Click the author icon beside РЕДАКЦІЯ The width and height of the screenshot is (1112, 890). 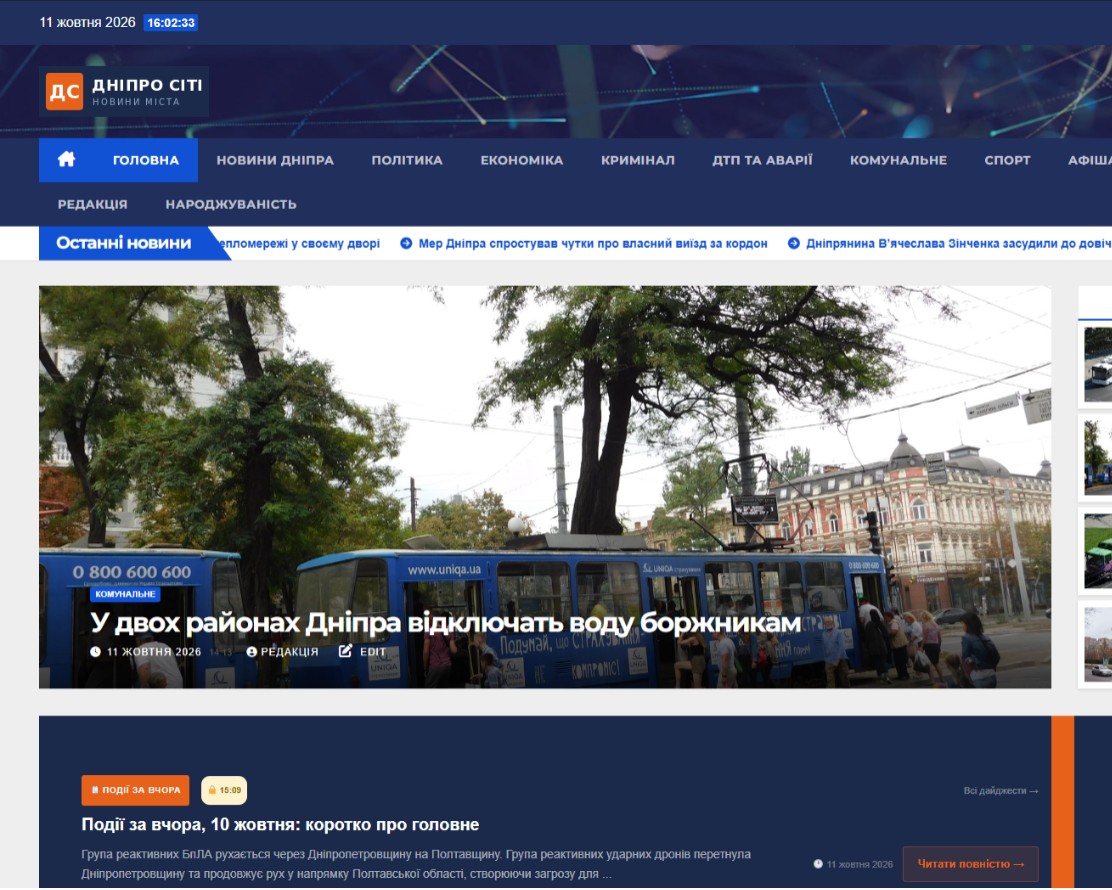point(251,651)
